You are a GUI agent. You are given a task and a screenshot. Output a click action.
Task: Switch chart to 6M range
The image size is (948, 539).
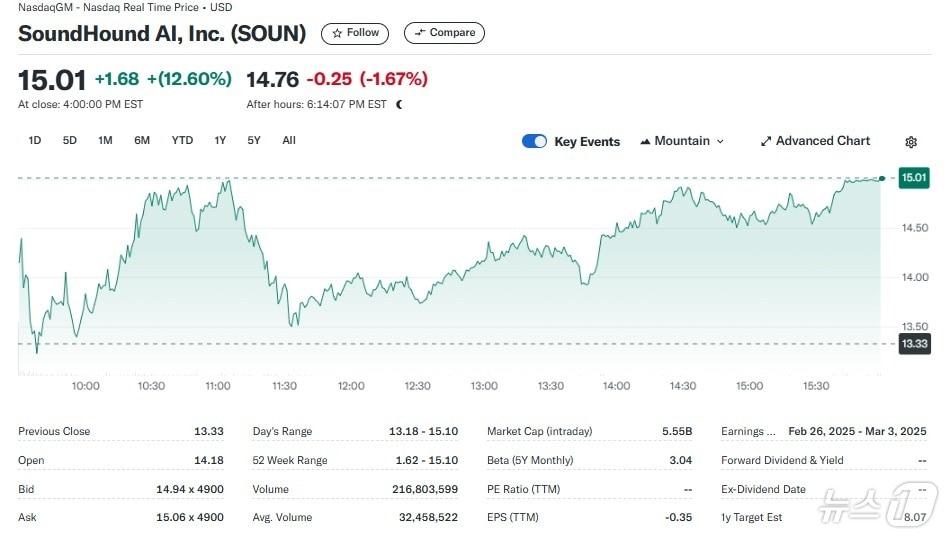(142, 140)
